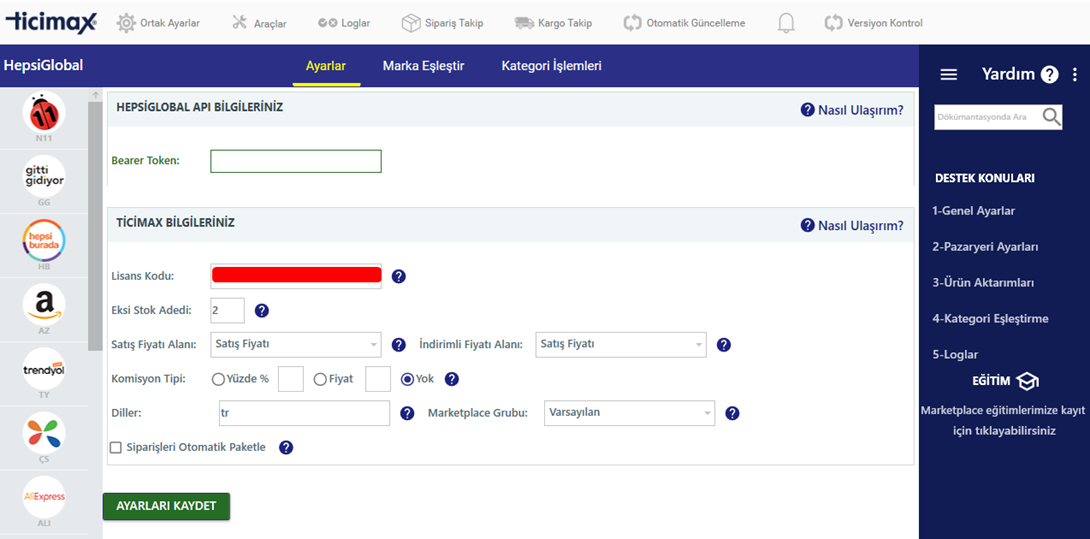Show help for Siparişleri Otomatik Paketle
Image resolution: width=1090 pixels, height=539 pixels.
286,447
